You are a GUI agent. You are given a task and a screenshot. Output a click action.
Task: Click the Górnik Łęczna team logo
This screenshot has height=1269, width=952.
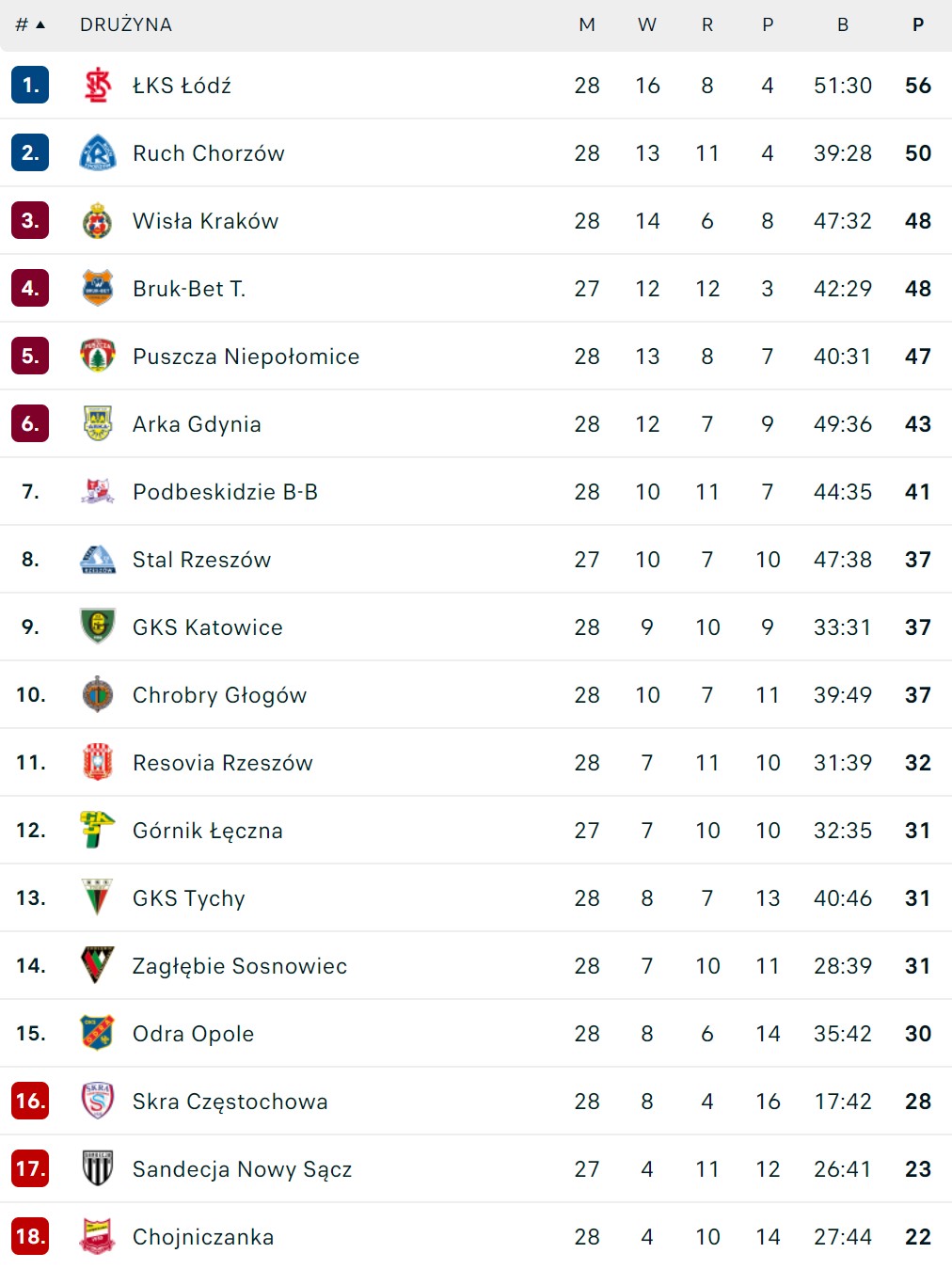(98, 831)
